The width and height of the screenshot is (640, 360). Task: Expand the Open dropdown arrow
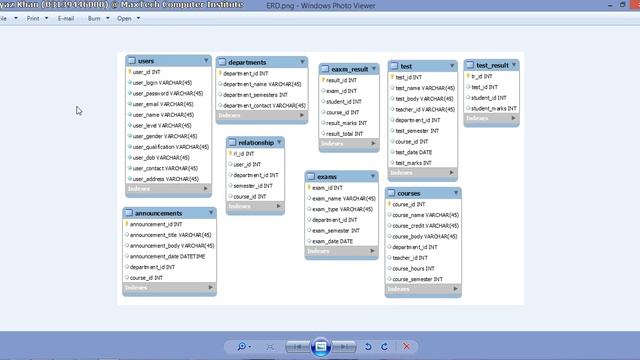pyautogui.click(x=138, y=18)
